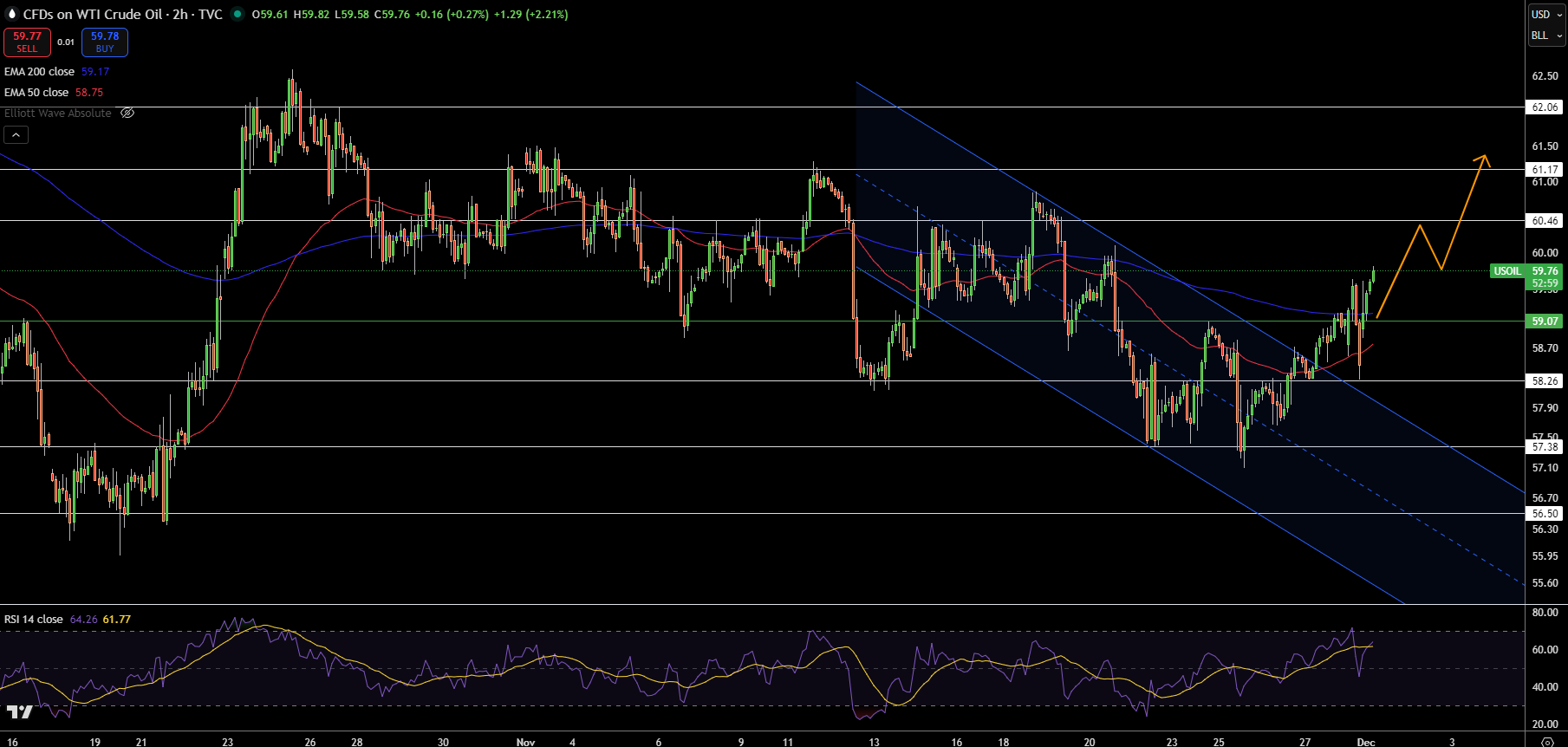The height and width of the screenshot is (747, 1568).
Task: Click the TradingView logo
Action: click(20, 711)
